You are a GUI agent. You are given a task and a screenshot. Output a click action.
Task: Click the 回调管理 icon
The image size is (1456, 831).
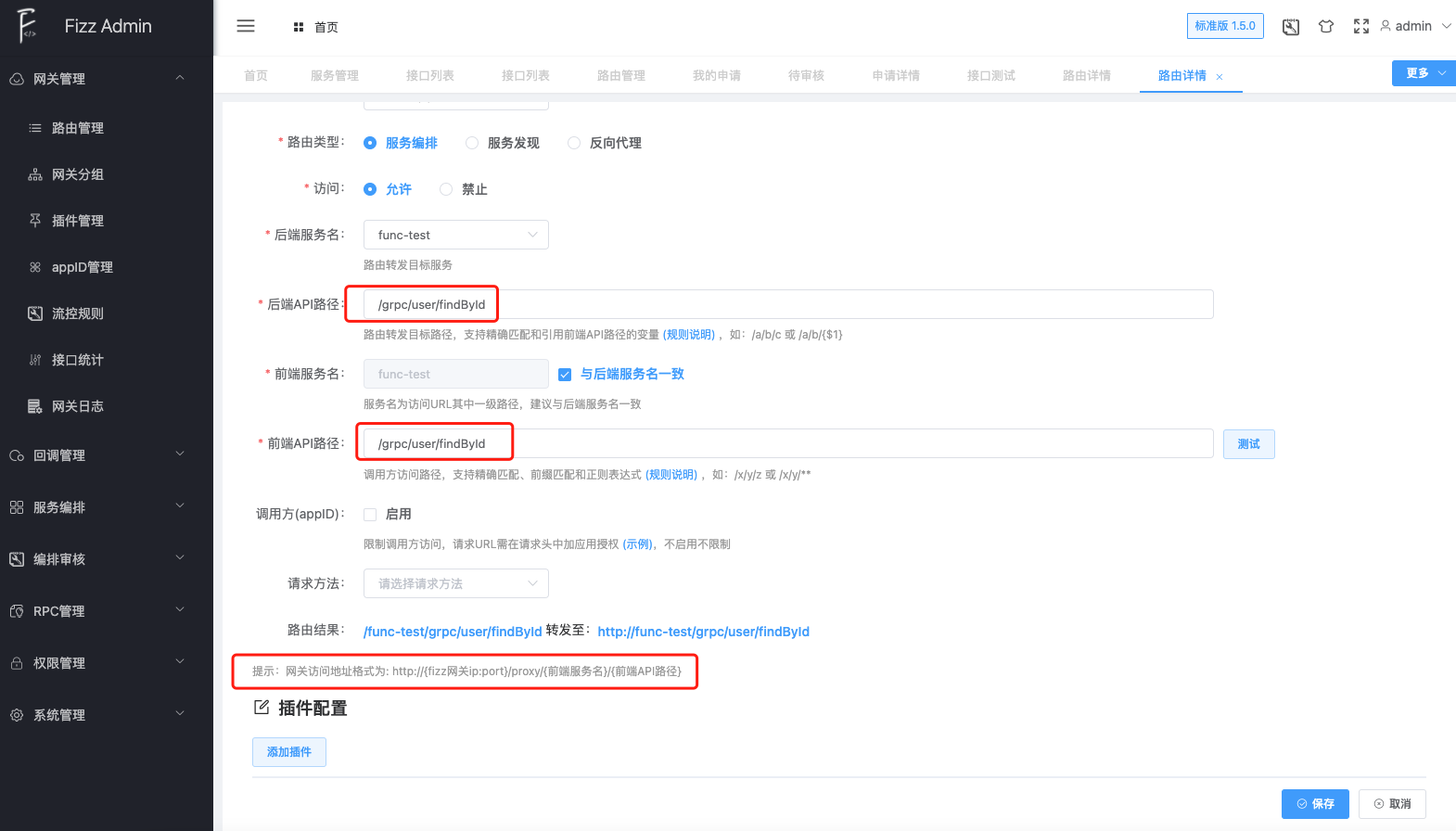coord(17,455)
